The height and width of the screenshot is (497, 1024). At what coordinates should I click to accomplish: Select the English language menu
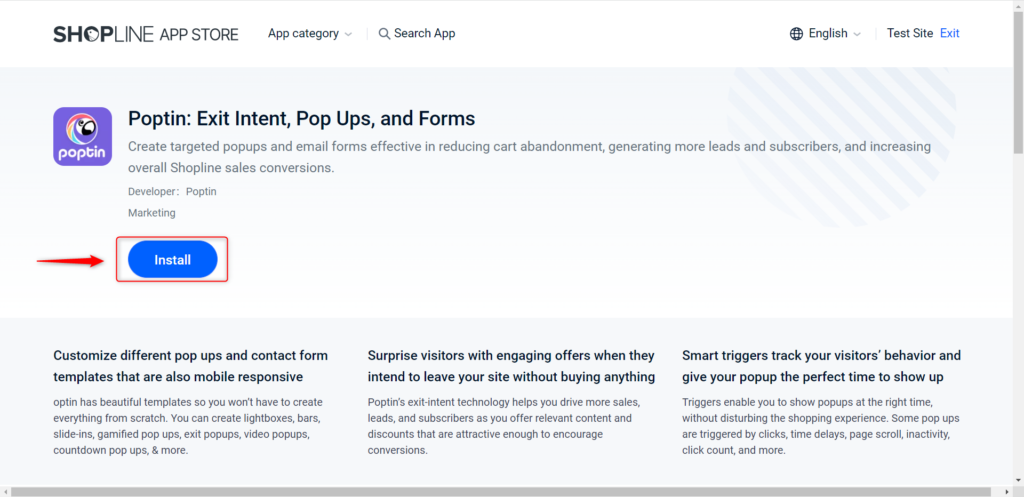pyautogui.click(x=825, y=33)
